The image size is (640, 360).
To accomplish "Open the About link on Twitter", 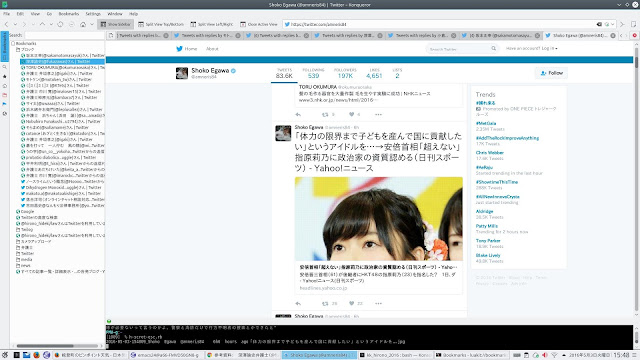I will [x=212, y=49].
